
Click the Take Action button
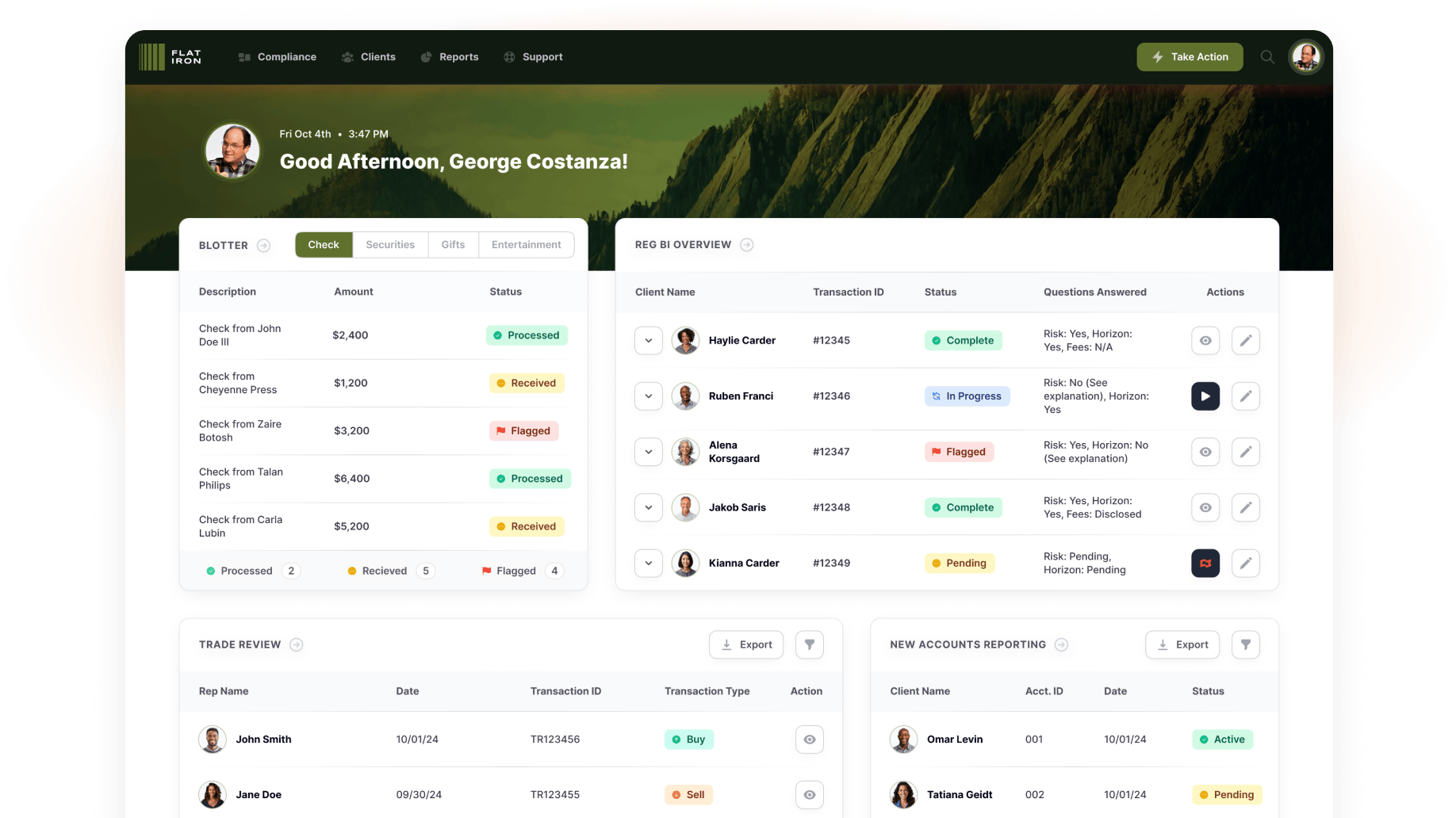[1190, 57]
